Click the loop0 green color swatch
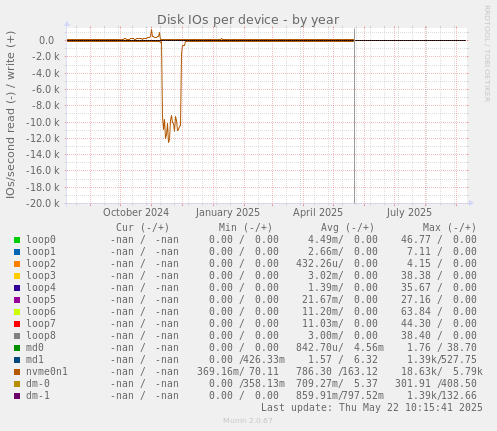This screenshot has width=497, height=431. coord(17,240)
